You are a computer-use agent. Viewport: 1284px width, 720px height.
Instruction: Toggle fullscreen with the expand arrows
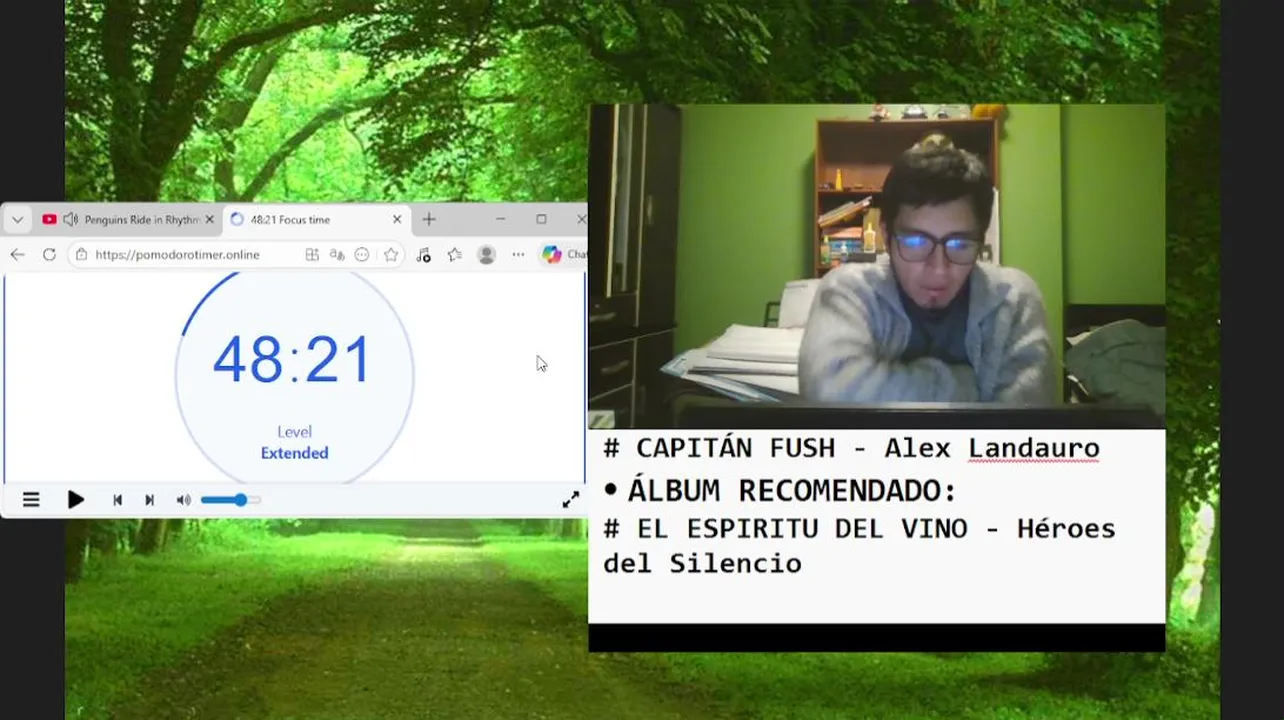pos(570,500)
